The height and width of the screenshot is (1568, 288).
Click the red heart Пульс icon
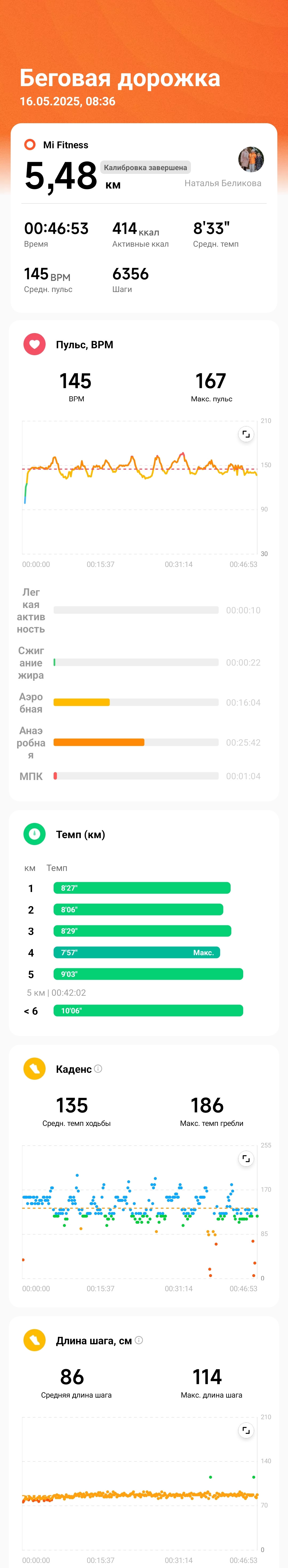point(34,345)
